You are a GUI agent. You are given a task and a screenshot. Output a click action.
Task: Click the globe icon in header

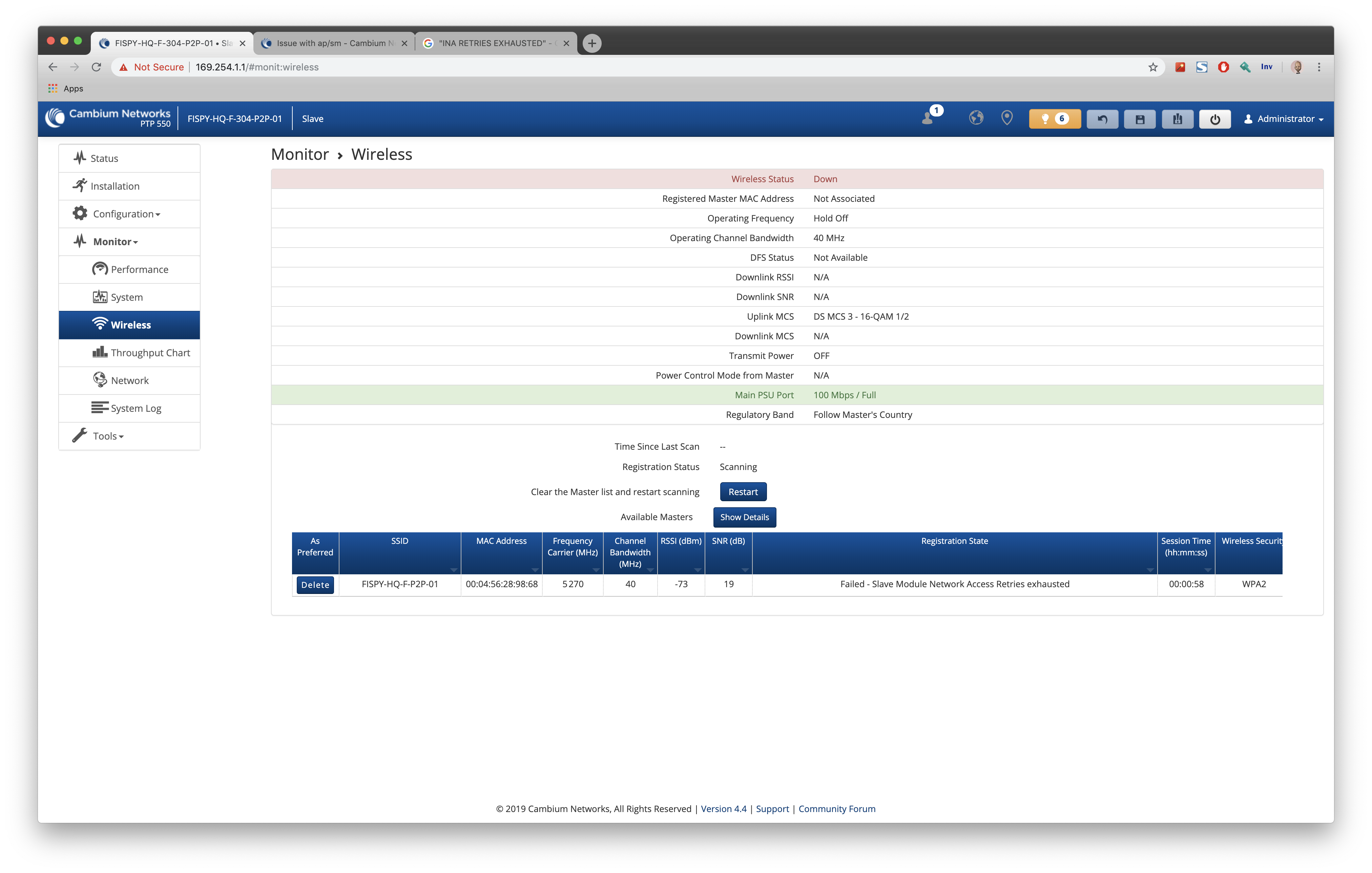click(x=976, y=118)
